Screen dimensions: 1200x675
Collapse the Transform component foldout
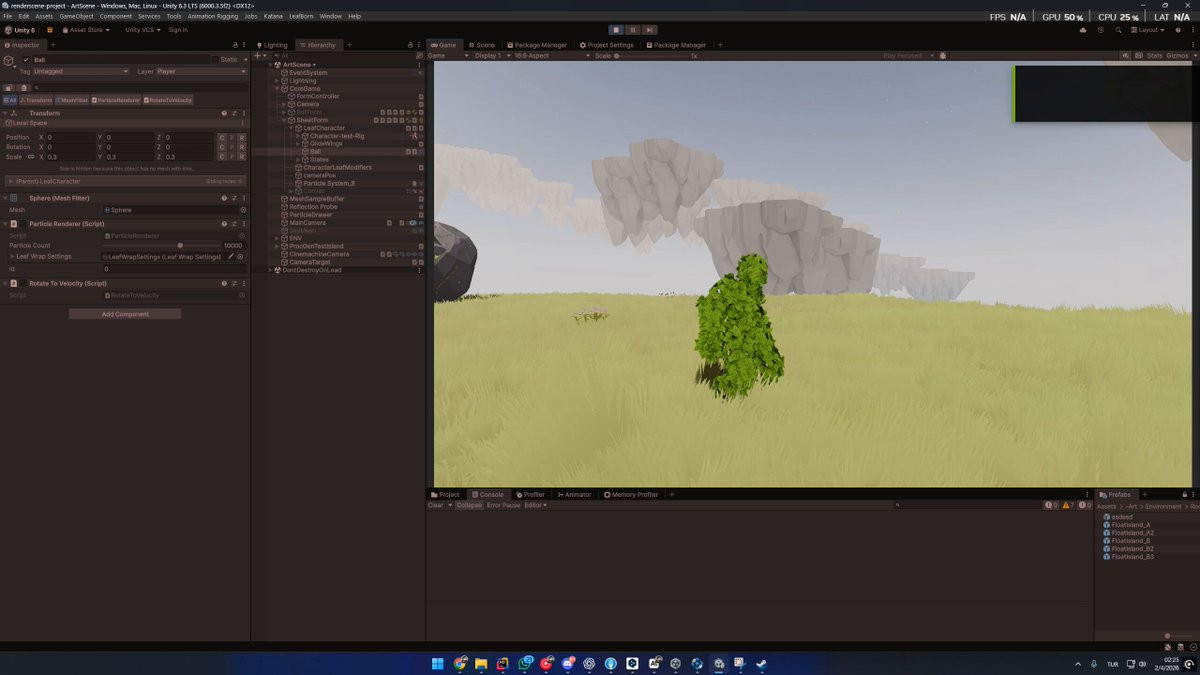click(x=5, y=113)
